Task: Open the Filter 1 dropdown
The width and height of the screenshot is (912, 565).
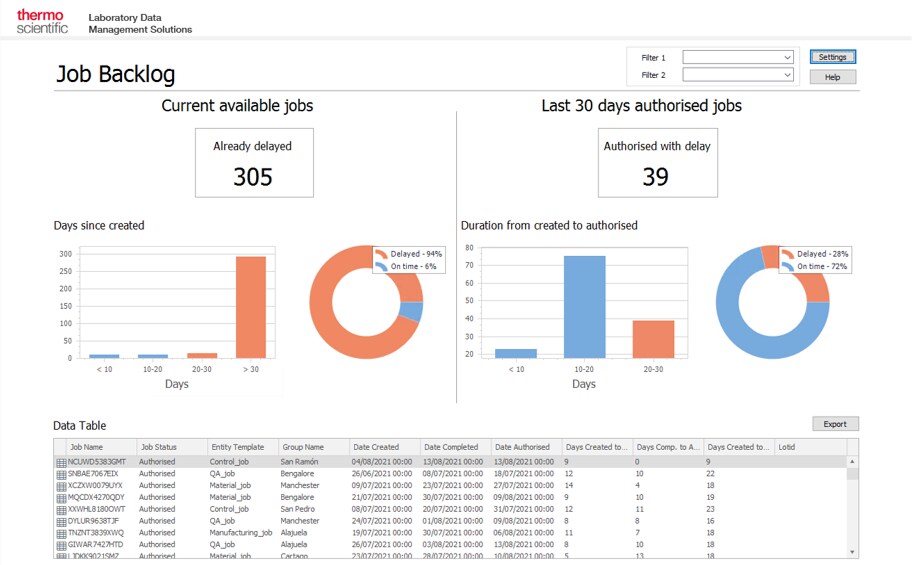Action: (738, 58)
